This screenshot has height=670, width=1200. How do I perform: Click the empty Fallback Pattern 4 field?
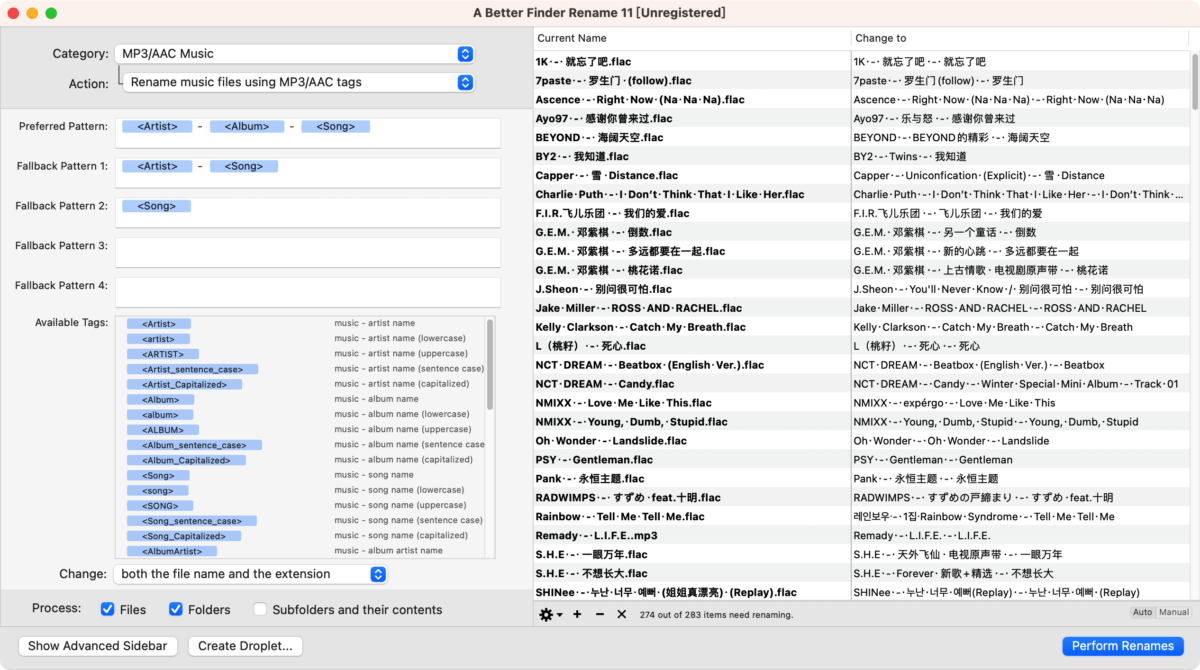click(x=308, y=292)
